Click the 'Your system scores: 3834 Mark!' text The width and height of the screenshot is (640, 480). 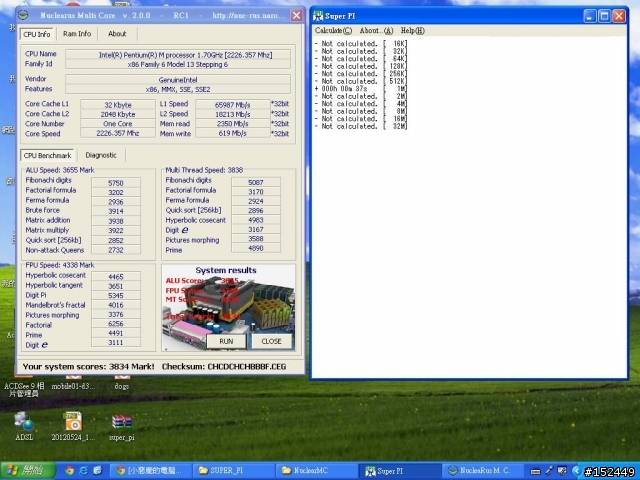click(89, 367)
